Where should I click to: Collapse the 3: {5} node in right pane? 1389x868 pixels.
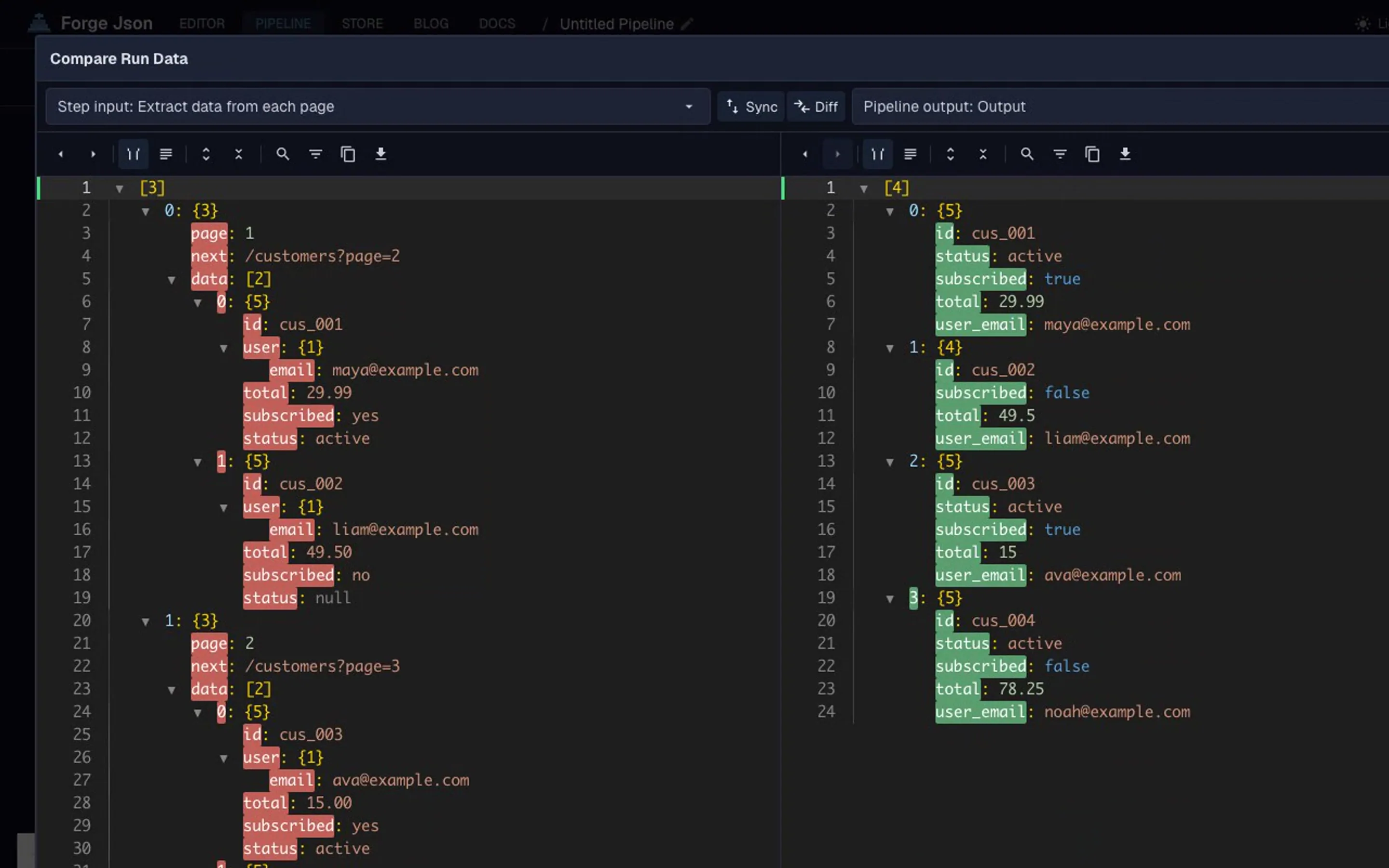click(x=890, y=599)
